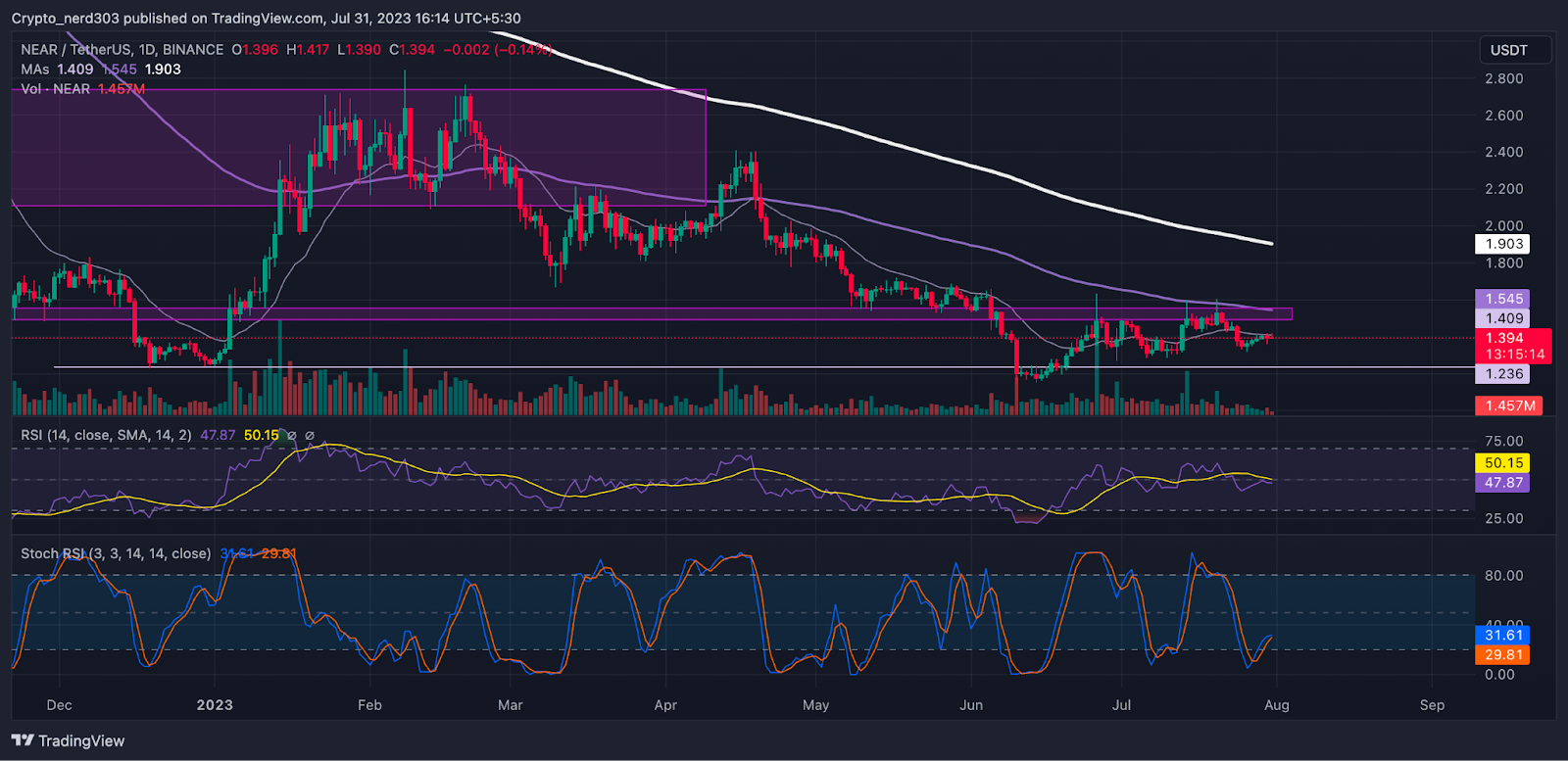Click the red 1.457M volume tag
This screenshot has width=1568, height=761.
1509,405
